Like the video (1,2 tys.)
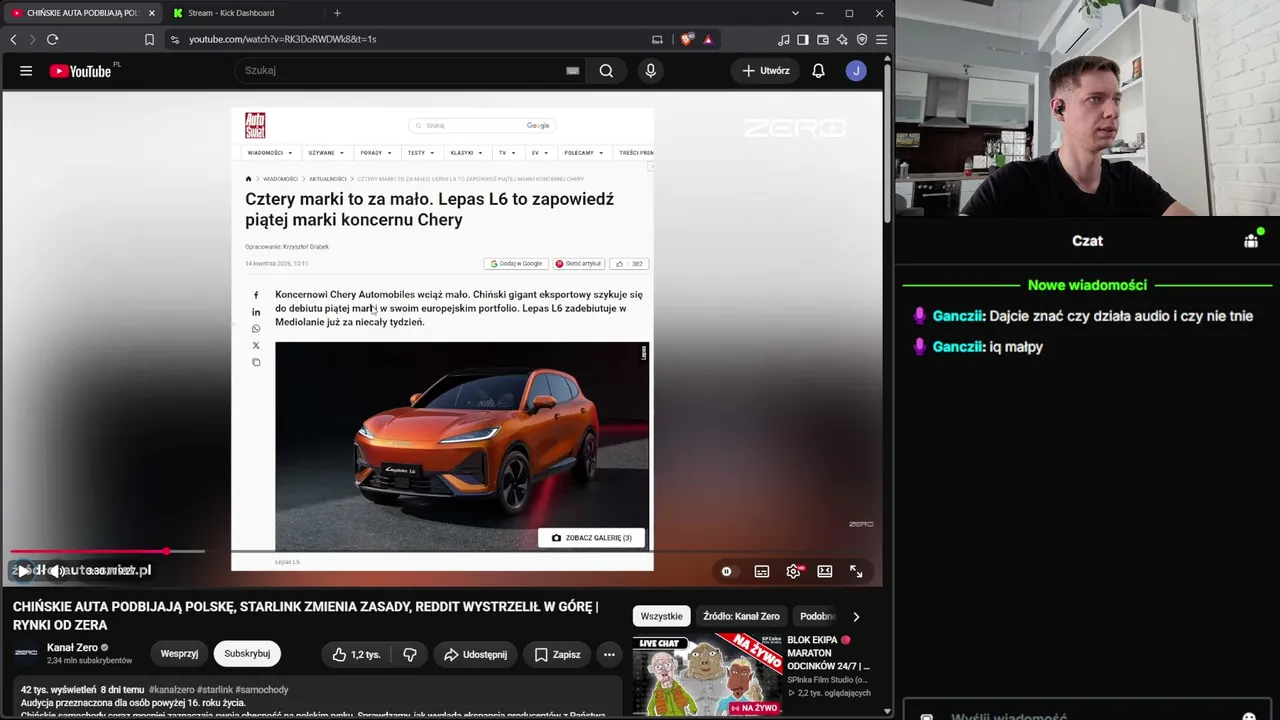1280x720 pixels. 356,654
